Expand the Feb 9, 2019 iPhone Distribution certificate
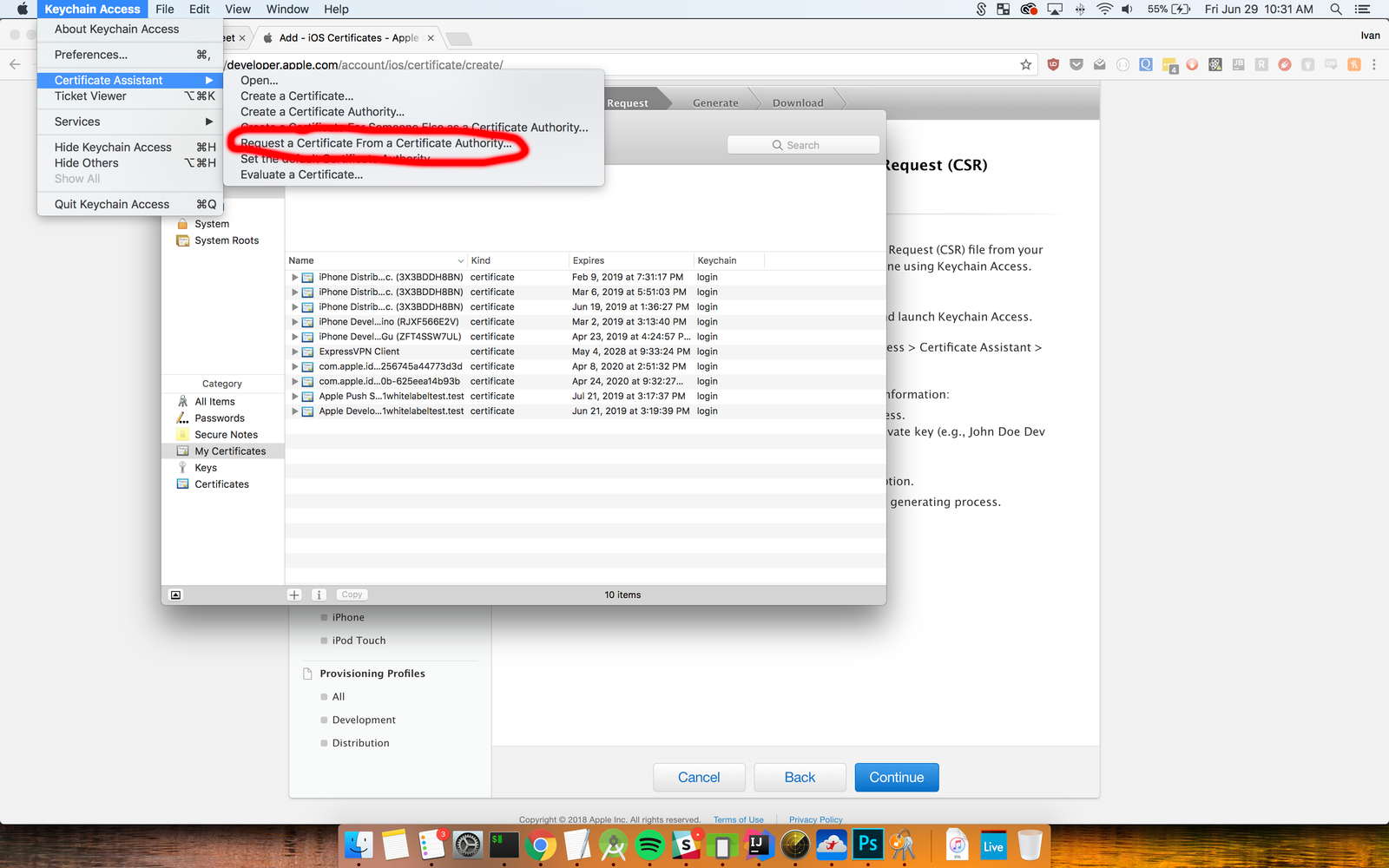Viewport: 1389px width, 868px height. tap(294, 278)
